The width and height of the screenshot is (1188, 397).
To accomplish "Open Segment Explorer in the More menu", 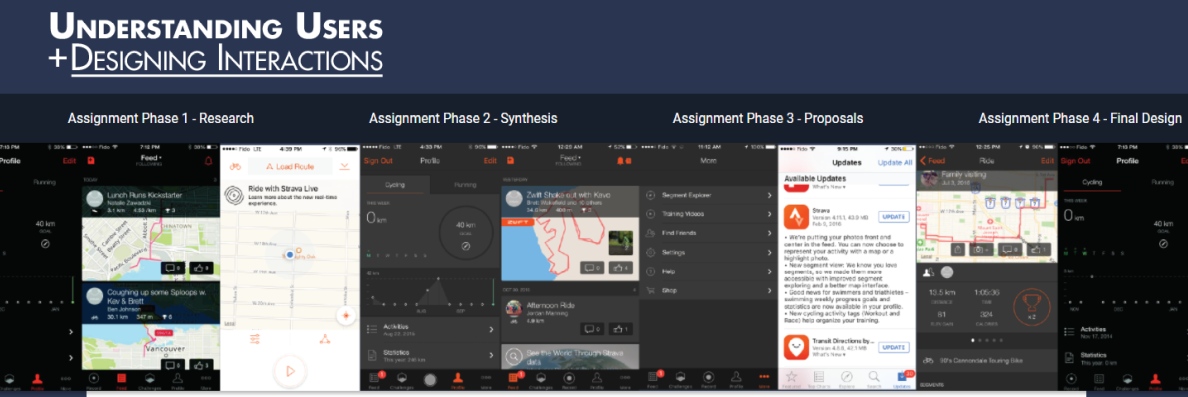I will tap(709, 195).
